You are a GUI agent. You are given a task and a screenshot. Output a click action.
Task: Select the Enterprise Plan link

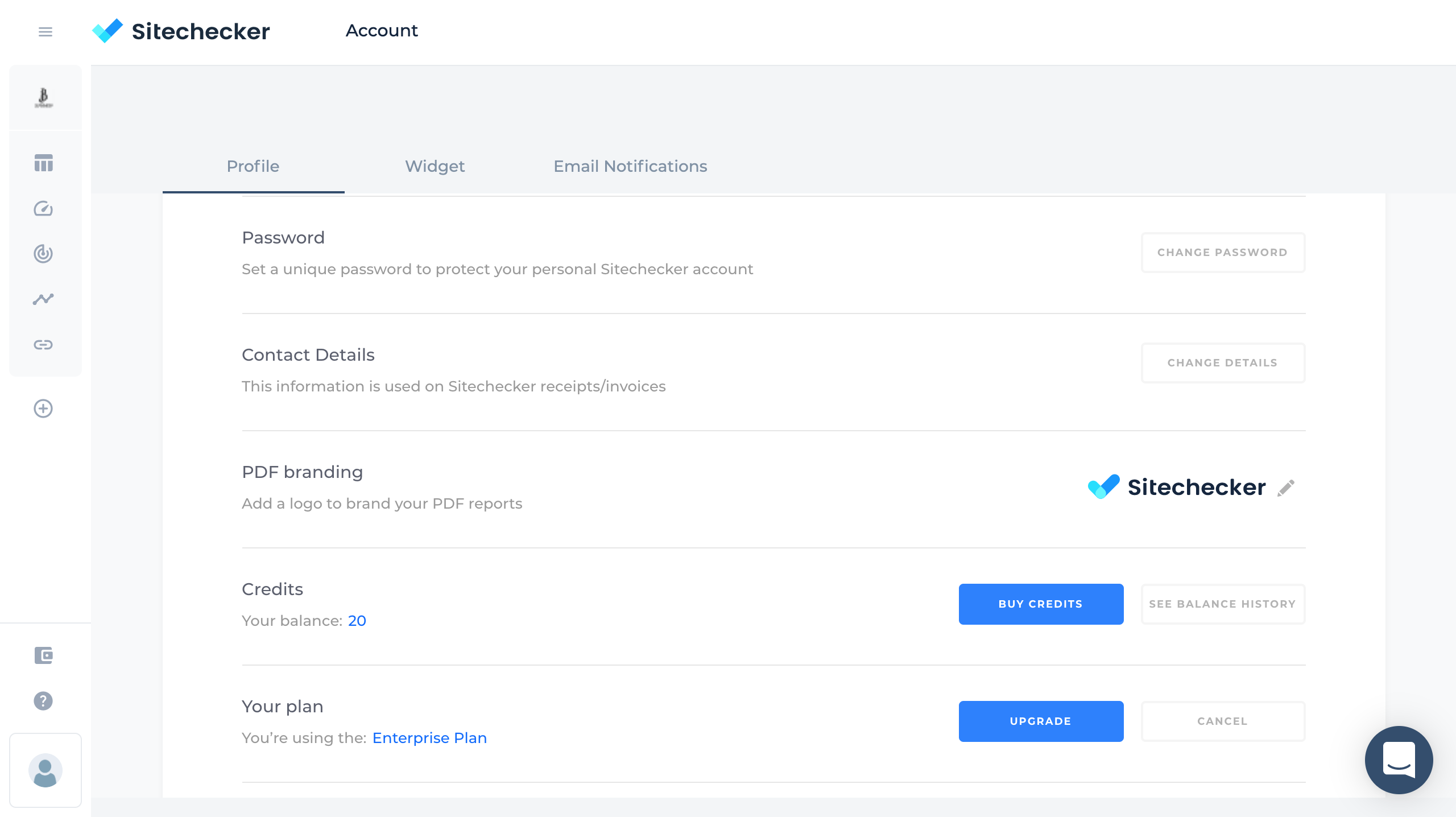[429, 738]
